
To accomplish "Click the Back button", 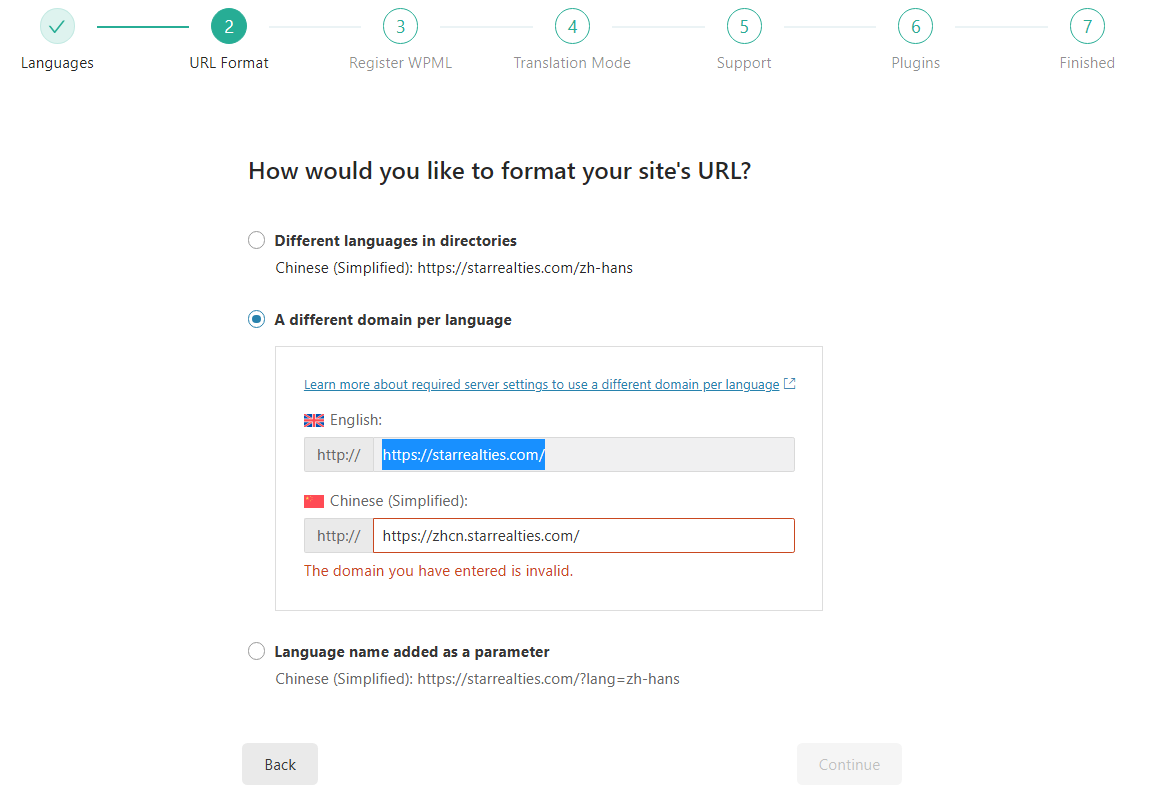I will 280,764.
